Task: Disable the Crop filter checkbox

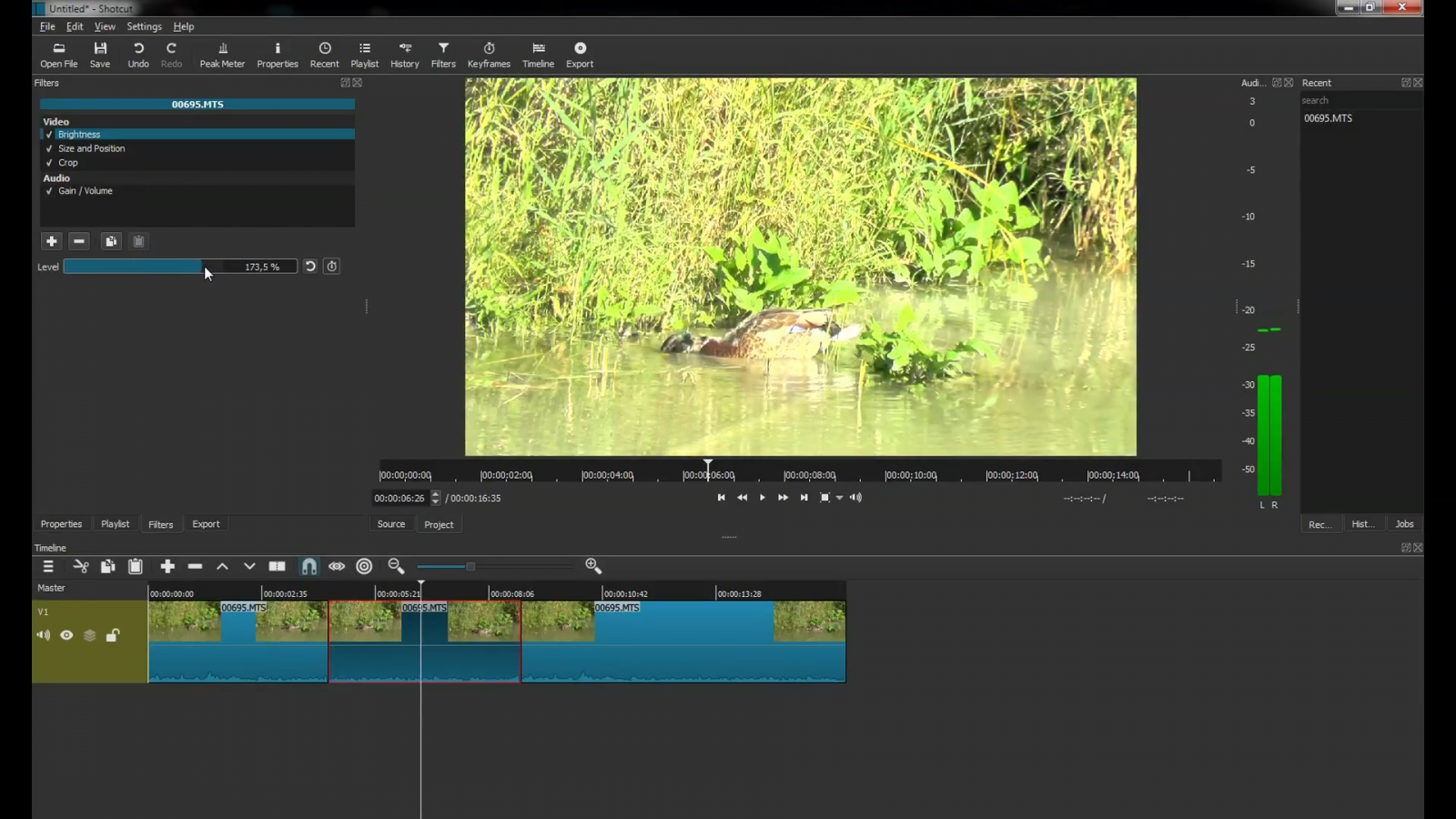Action: point(49,163)
